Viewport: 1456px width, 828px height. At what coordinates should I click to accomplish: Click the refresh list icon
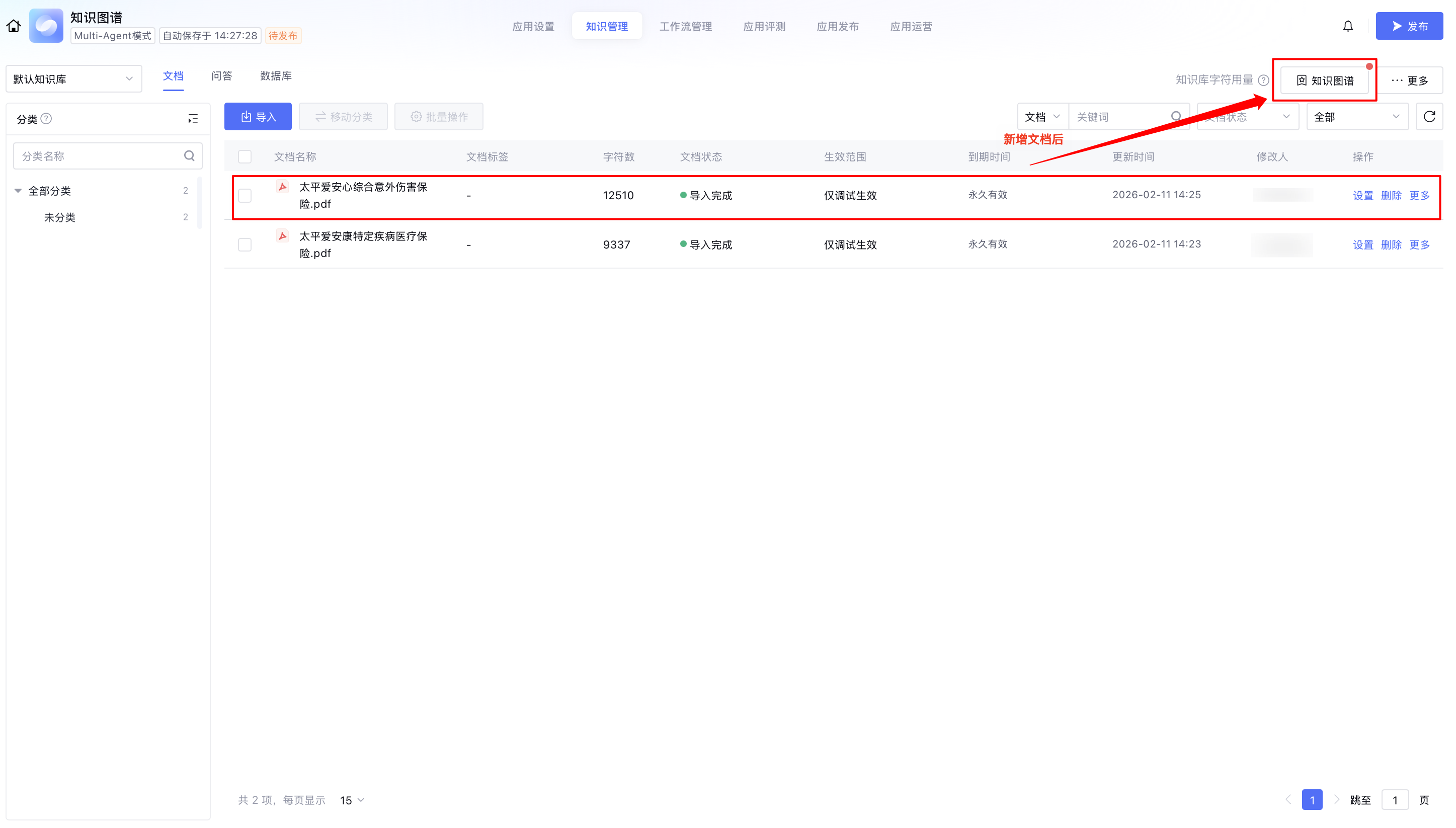(1429, 117)
